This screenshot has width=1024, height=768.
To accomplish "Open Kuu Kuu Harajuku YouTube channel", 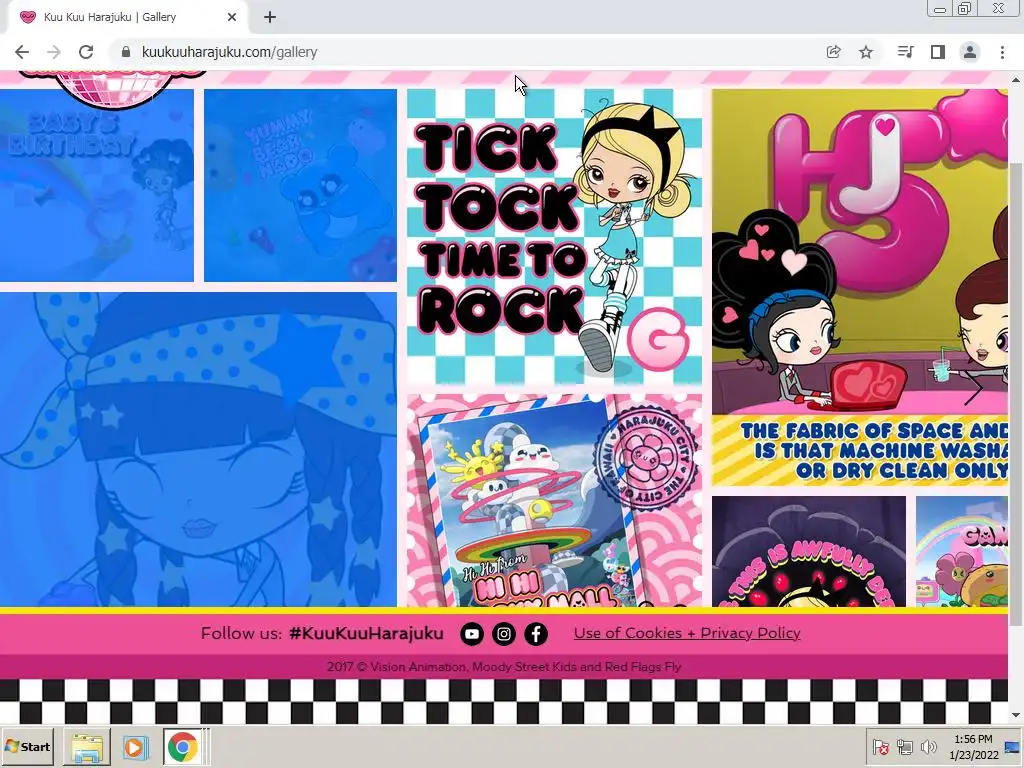I will tap(472, 633).
